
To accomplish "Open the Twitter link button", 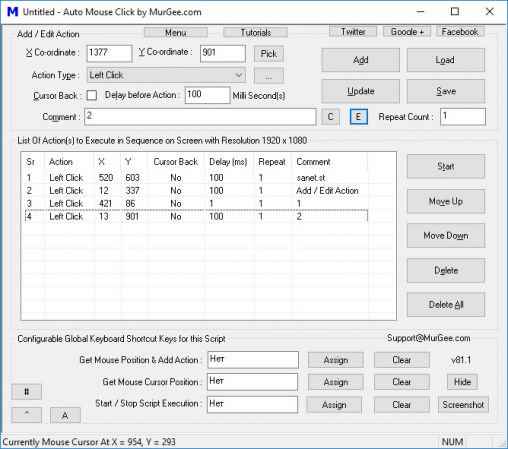I will (353, 32).
